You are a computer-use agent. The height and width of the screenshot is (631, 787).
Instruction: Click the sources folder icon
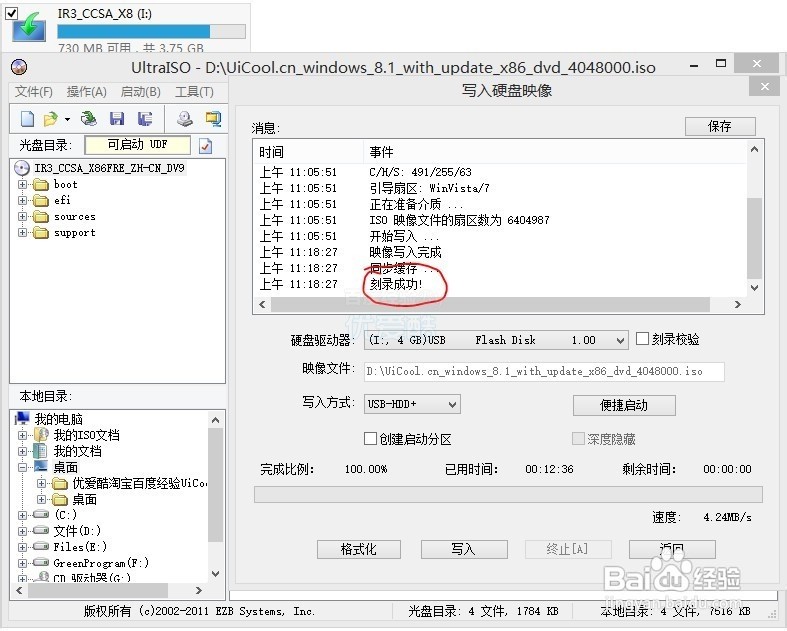[41, 217]
